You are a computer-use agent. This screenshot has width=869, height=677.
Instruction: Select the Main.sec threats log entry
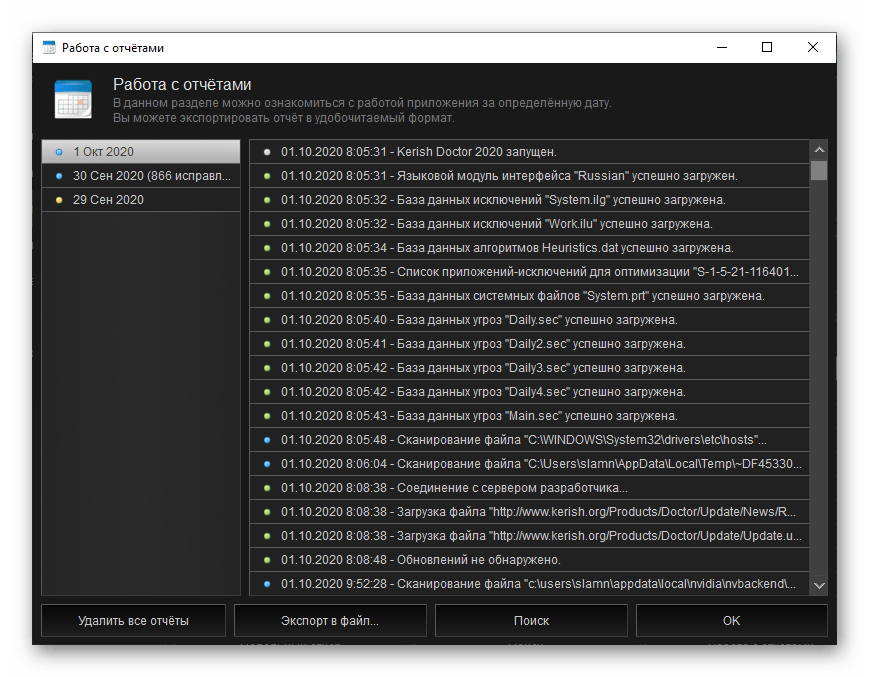click(529, 416)
